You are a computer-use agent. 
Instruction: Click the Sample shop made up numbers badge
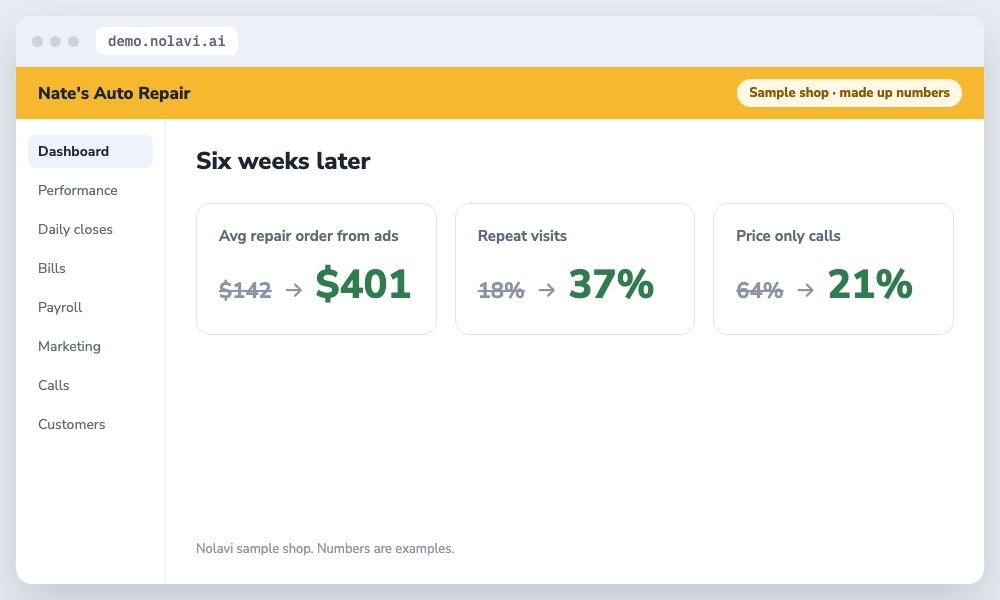tap(849, 92)
